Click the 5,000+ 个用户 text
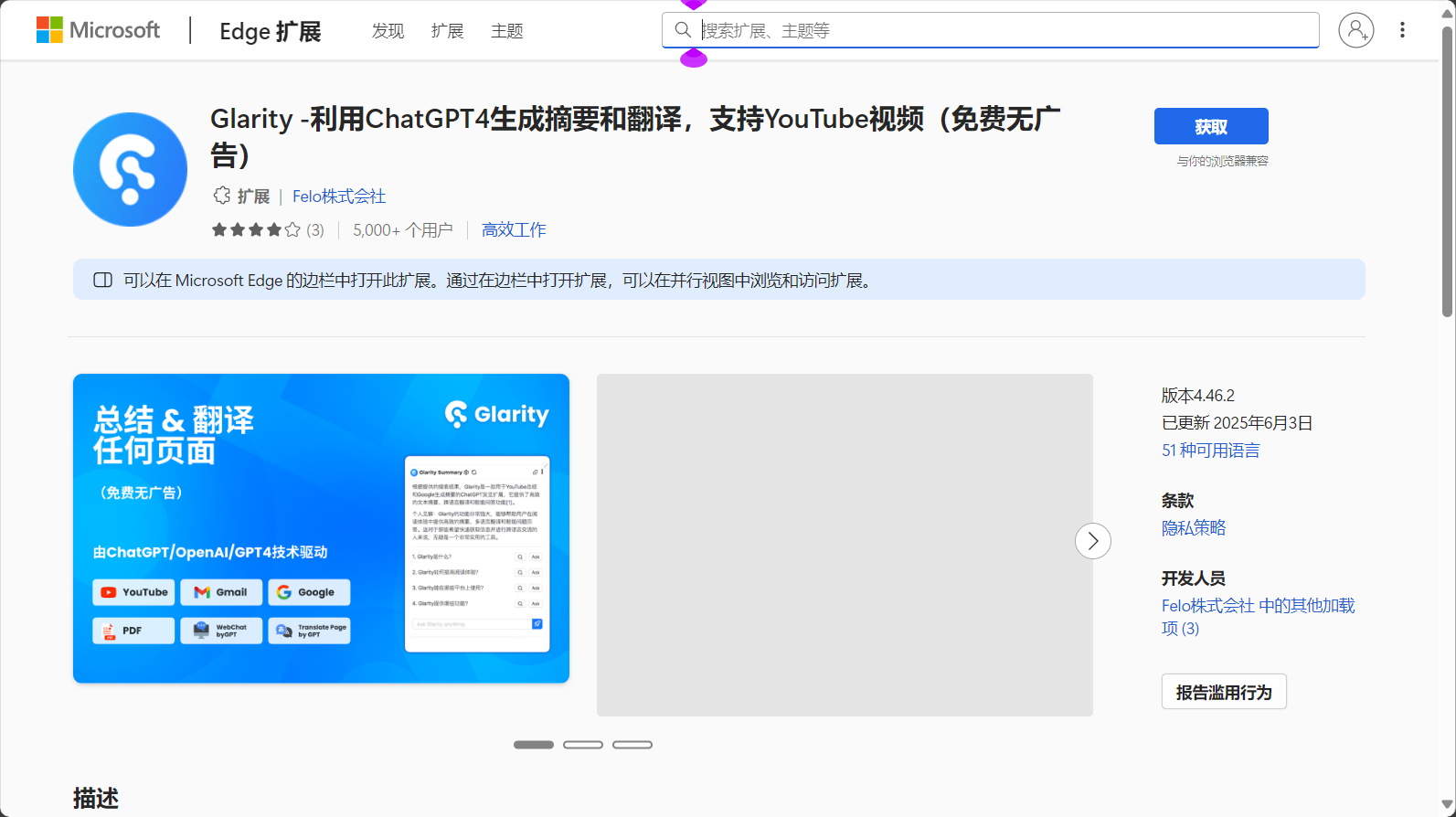Viewport: 1456px width, 817px height. point(403,230)
